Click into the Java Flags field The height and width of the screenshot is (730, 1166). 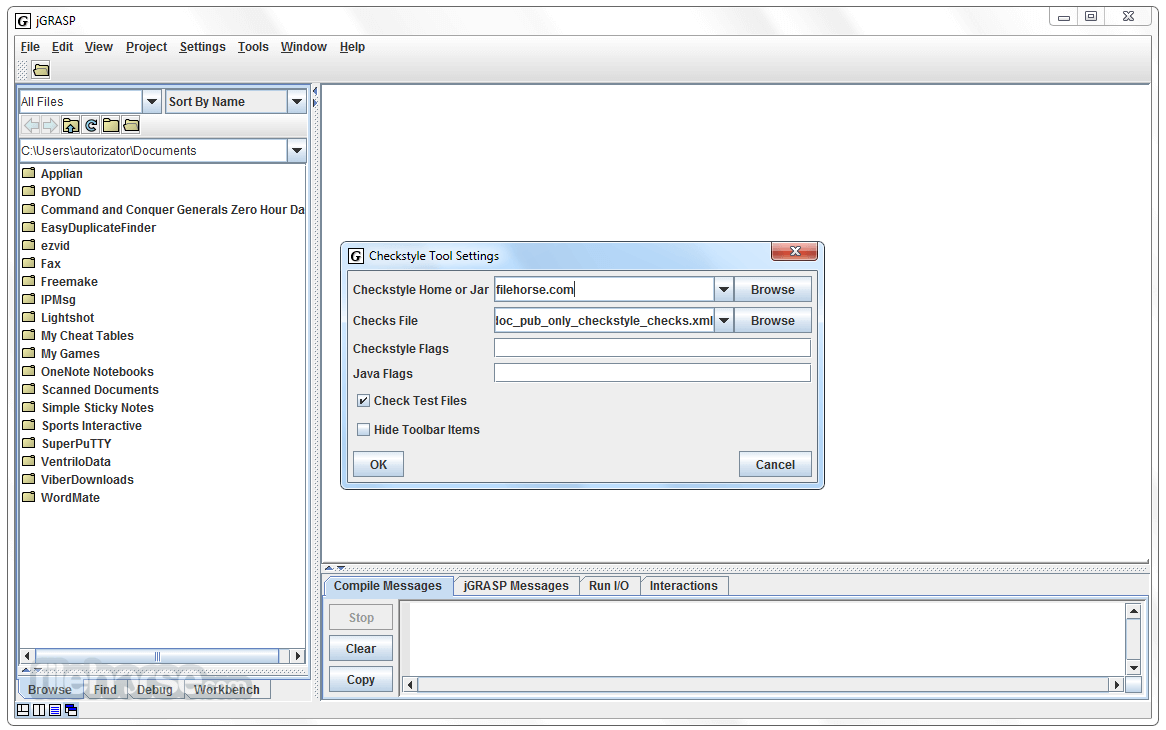point(652,373)
